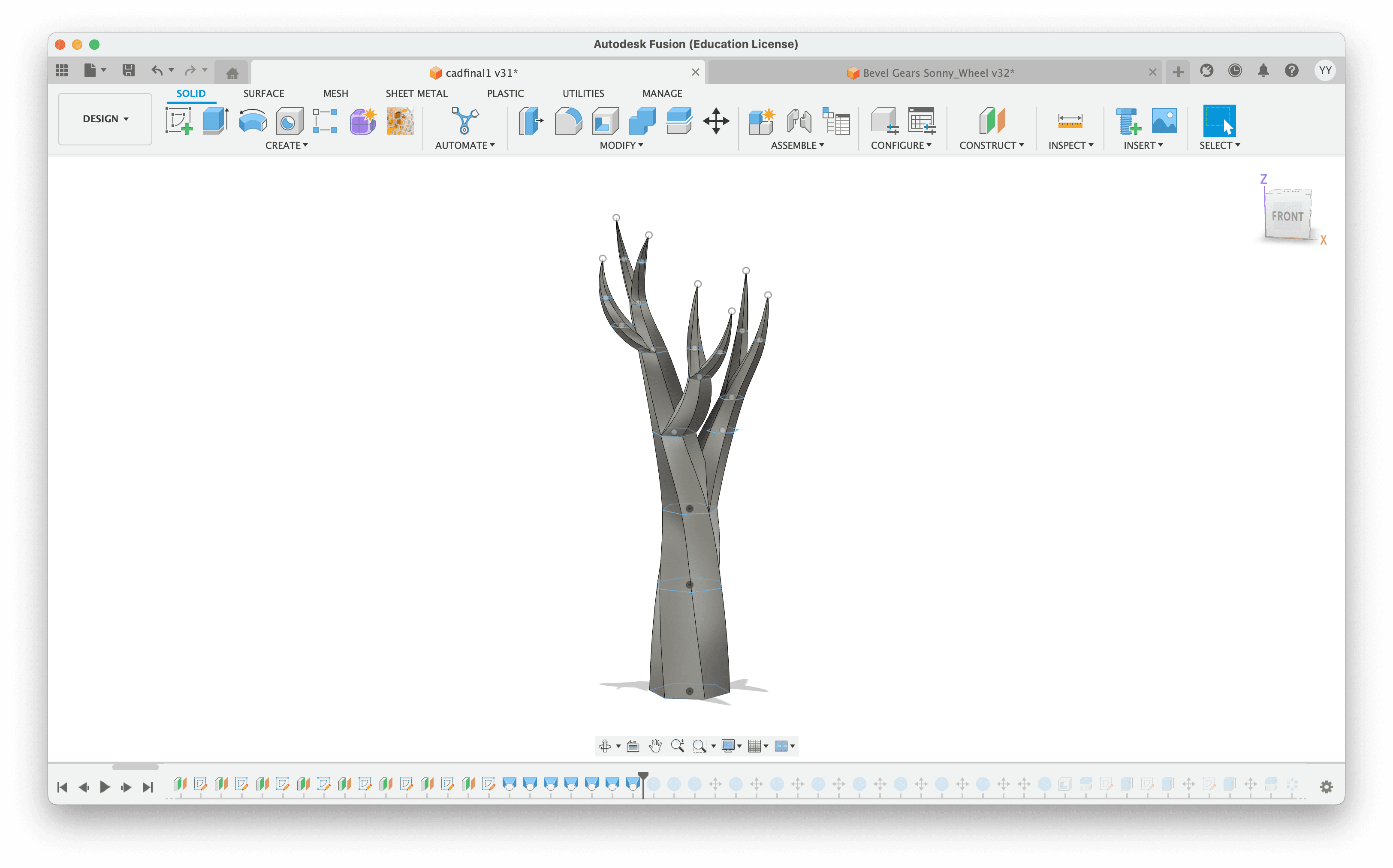Select the Extrude tool icon

[216, 121]
